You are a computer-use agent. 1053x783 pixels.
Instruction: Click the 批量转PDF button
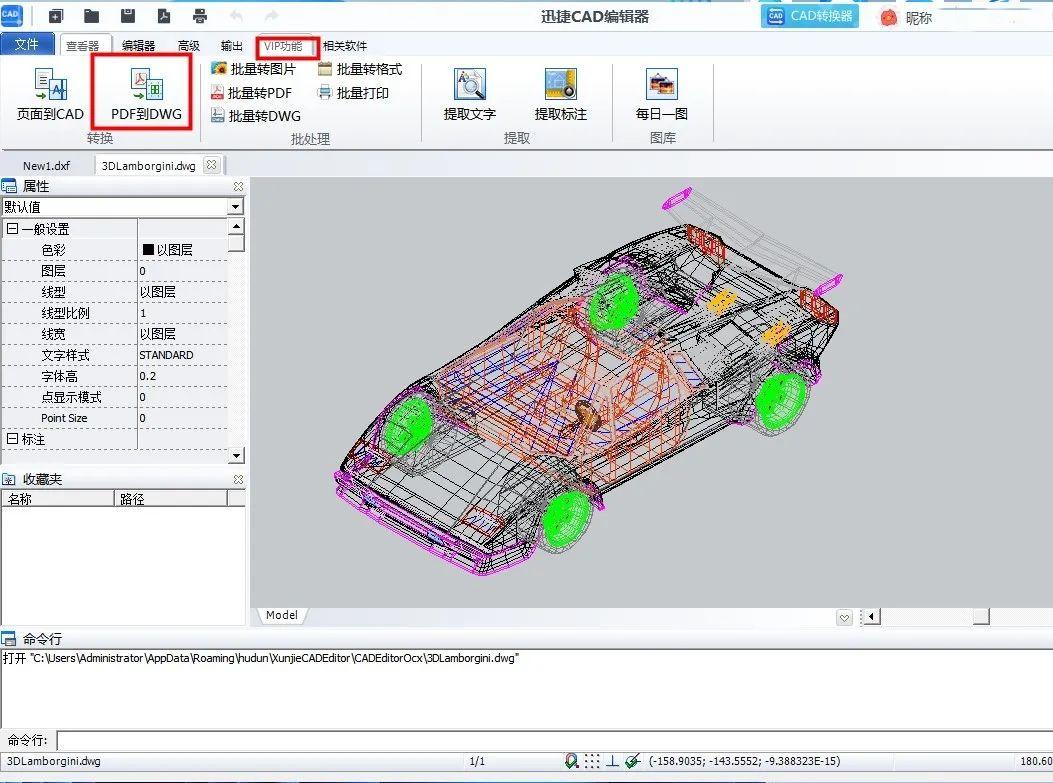tap(251, 93)
